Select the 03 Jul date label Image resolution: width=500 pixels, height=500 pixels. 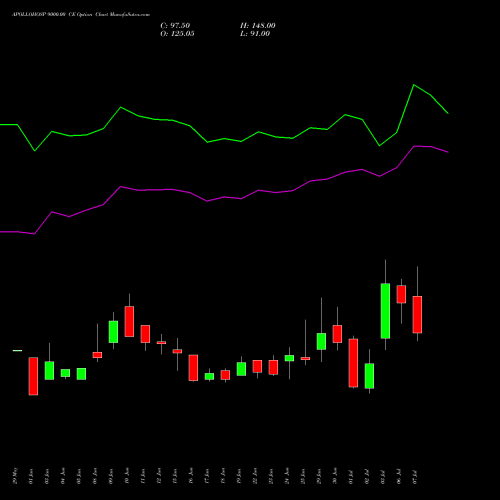pyautogui.click(x=383, y=477)
